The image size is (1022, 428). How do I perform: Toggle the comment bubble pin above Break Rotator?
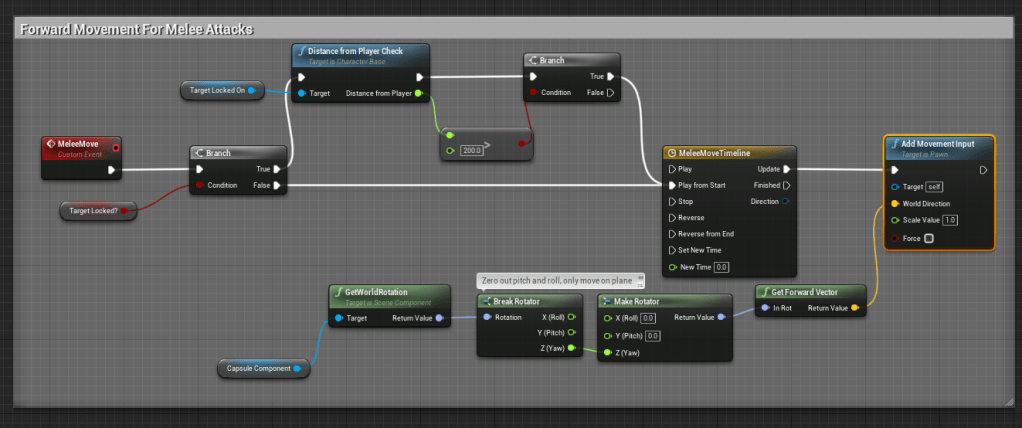pos(641,280)
